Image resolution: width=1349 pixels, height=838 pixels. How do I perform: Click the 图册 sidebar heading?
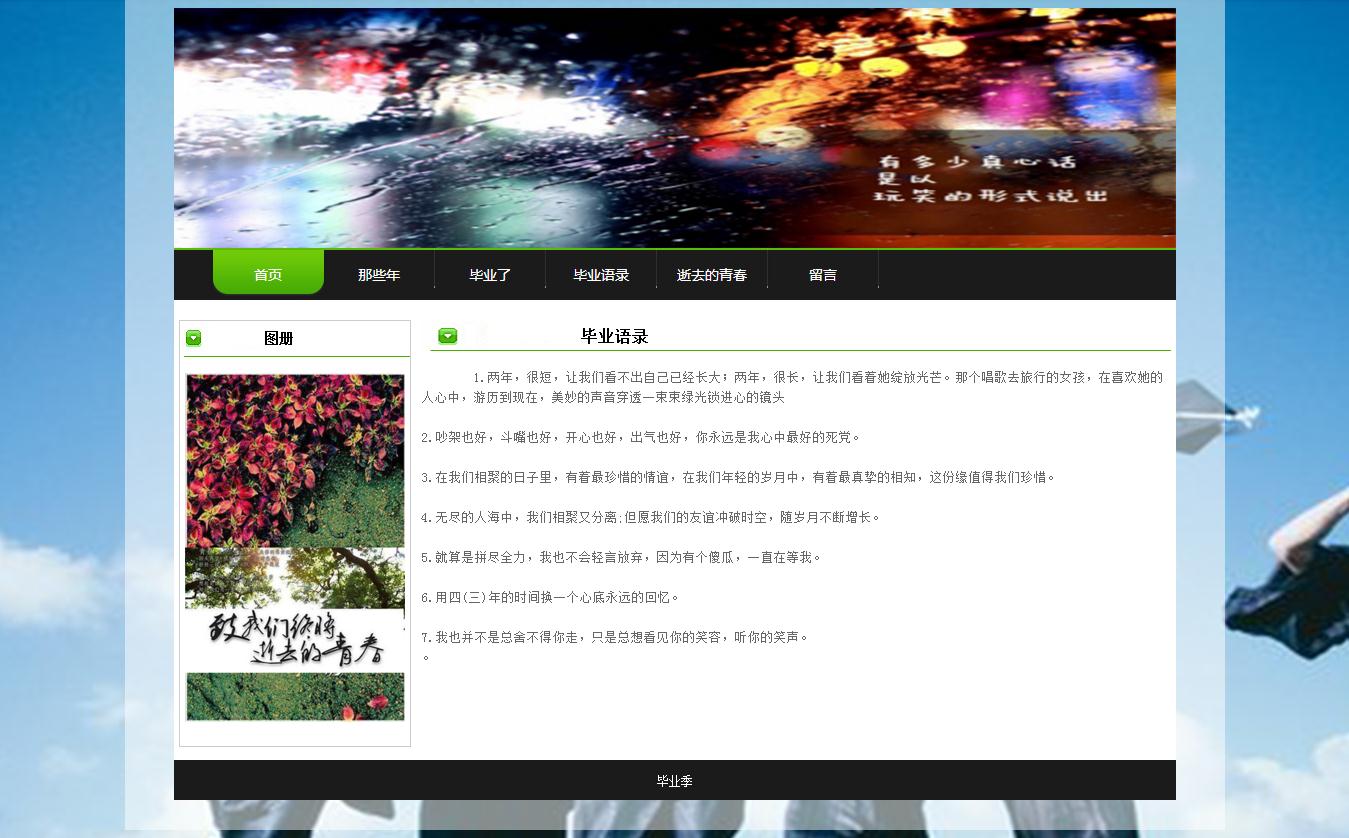tap(278, 338)
